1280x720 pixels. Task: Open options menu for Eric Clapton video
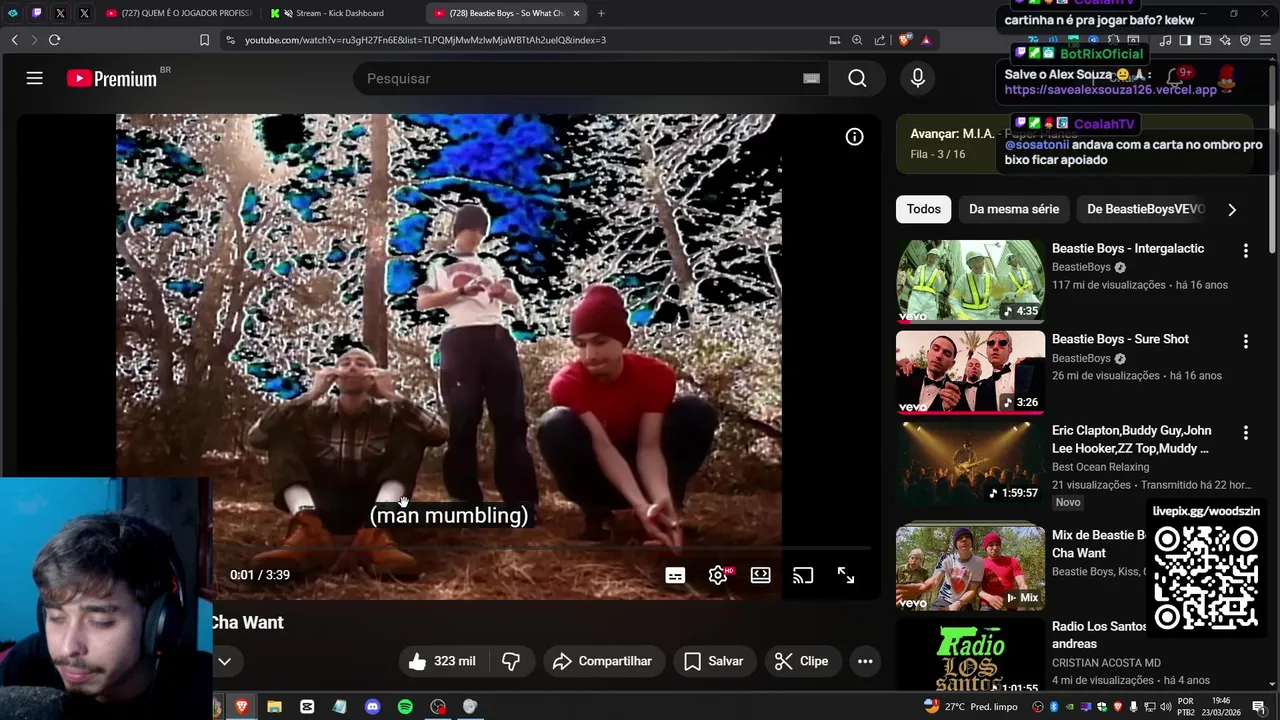click(x=1245, y=433)
